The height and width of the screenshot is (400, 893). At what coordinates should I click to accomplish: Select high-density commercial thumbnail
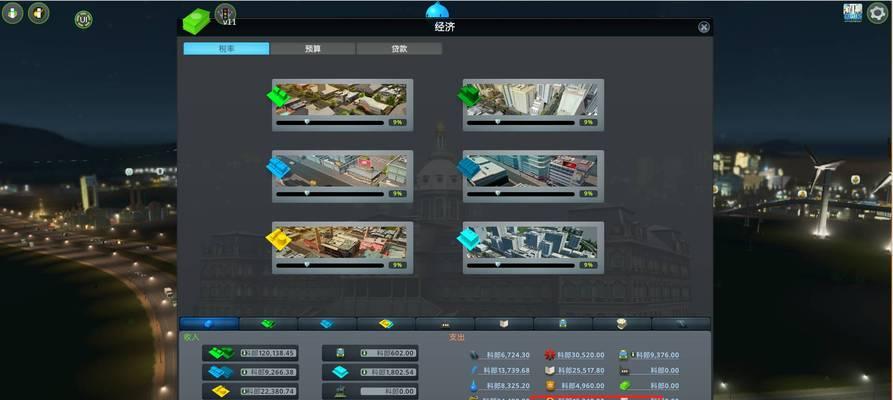tap(532, 172)
